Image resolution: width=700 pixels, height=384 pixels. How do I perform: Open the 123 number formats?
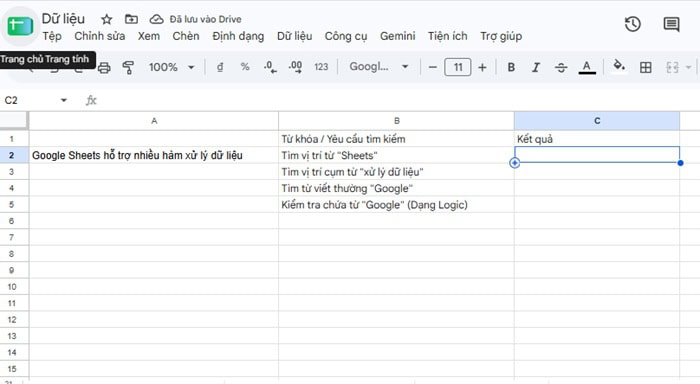321,67
